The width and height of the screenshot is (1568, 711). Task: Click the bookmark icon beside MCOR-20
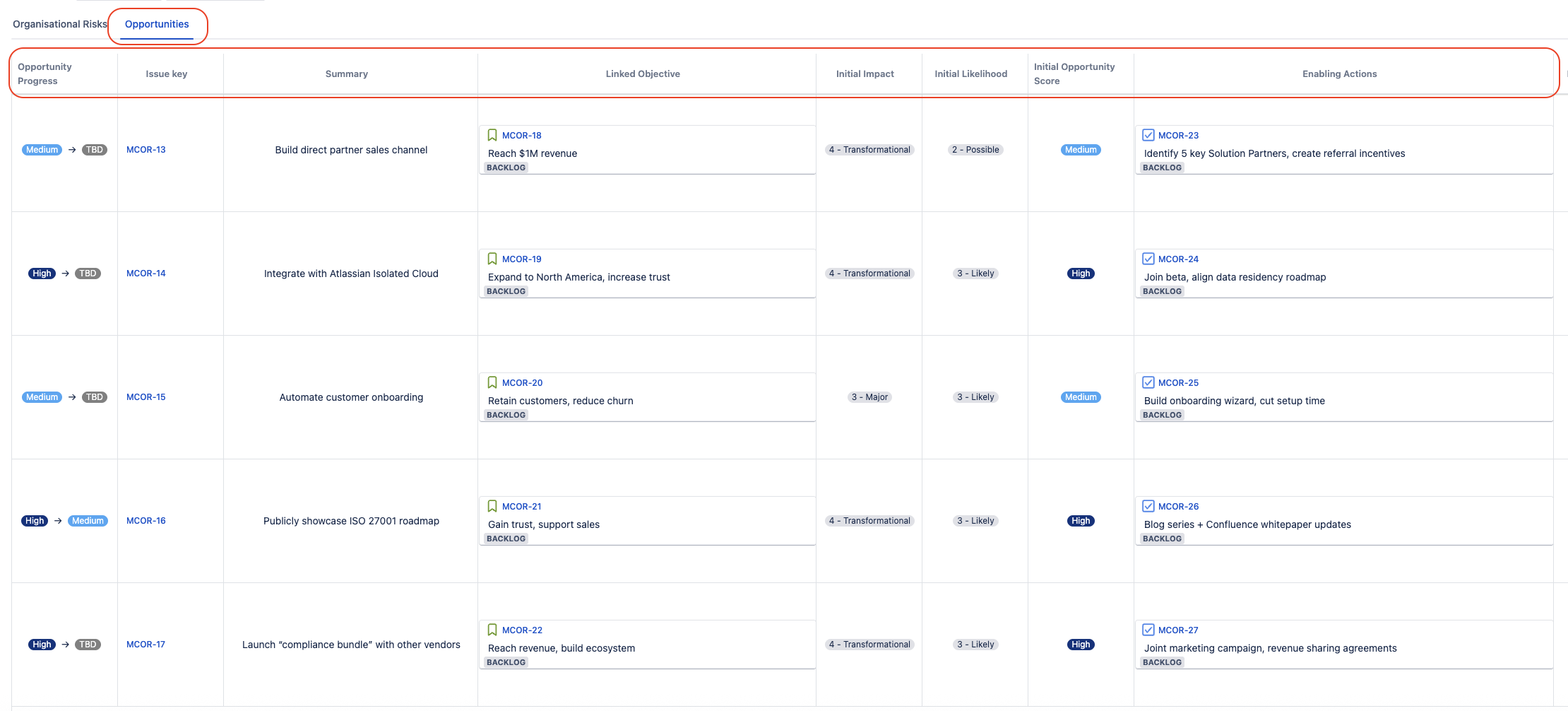click(x=492, y=382)
